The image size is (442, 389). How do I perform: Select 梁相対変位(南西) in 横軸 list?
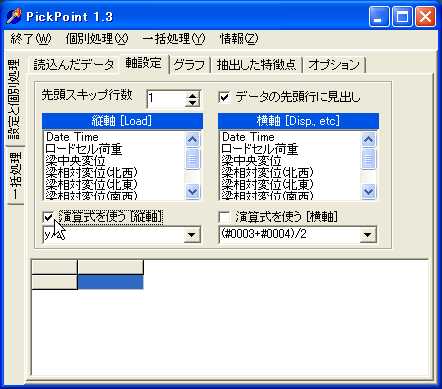click(267, 195)
